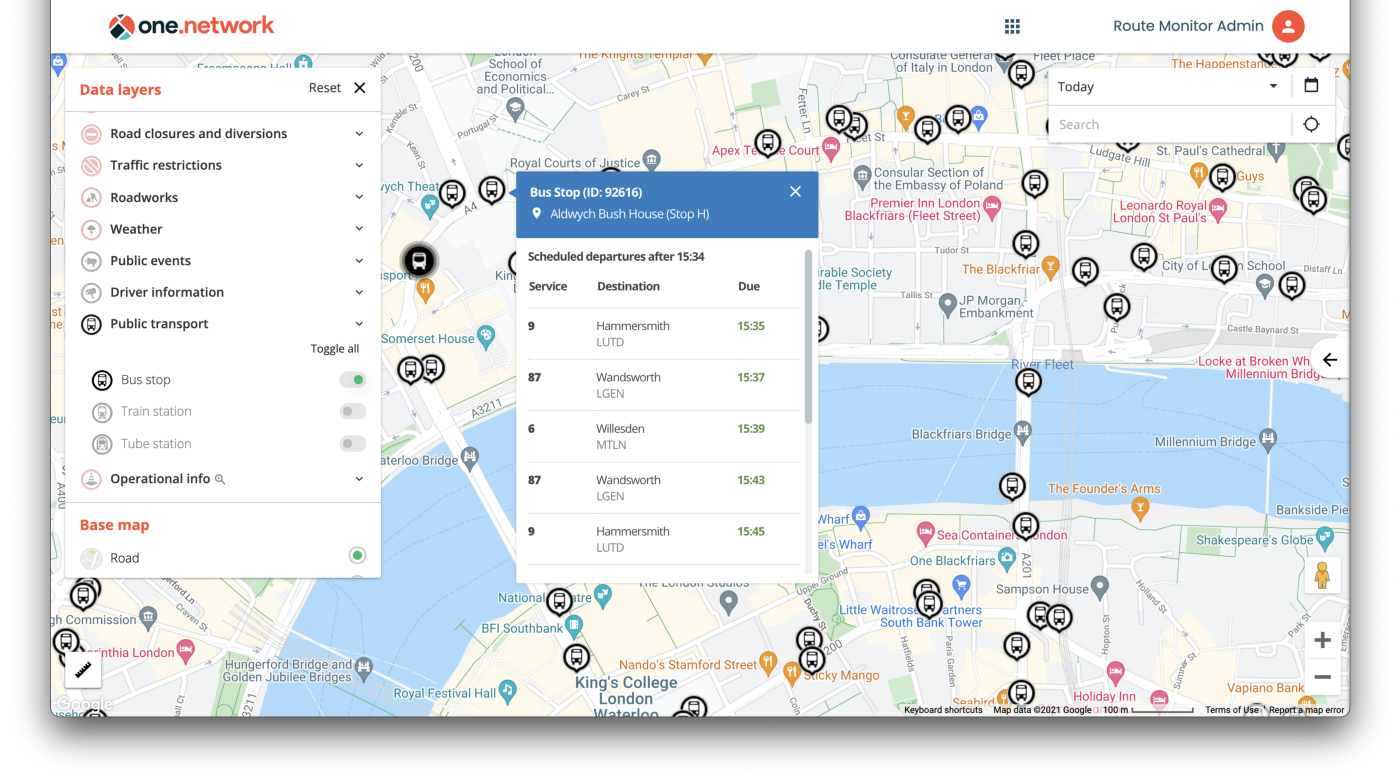1400x783 pixels.
Task: Click the Route Monitor Admin avatar icon
Action: pos(1288,26)
